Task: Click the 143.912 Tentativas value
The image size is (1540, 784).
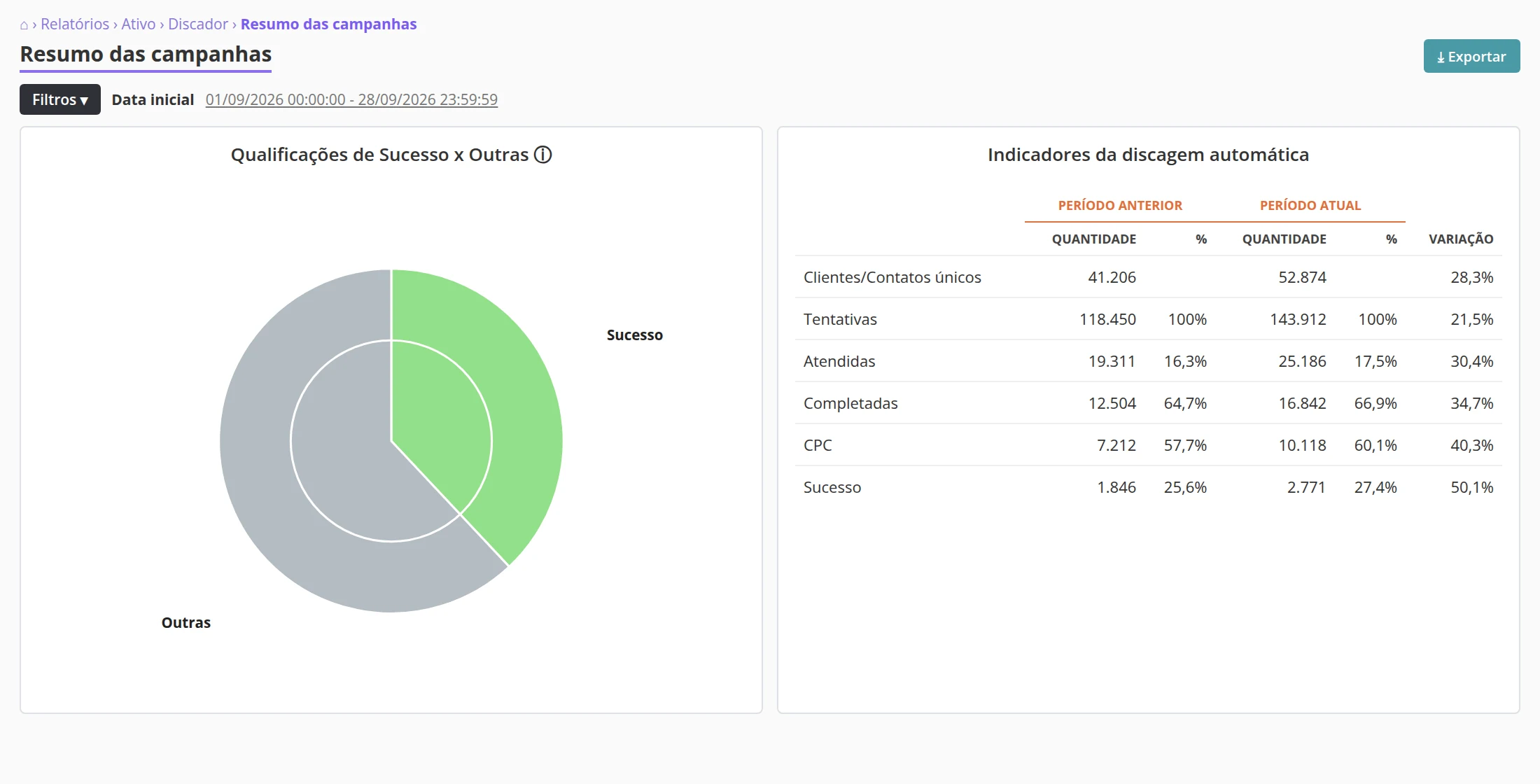Action: pyautogui.click(x=1298, y=319)
